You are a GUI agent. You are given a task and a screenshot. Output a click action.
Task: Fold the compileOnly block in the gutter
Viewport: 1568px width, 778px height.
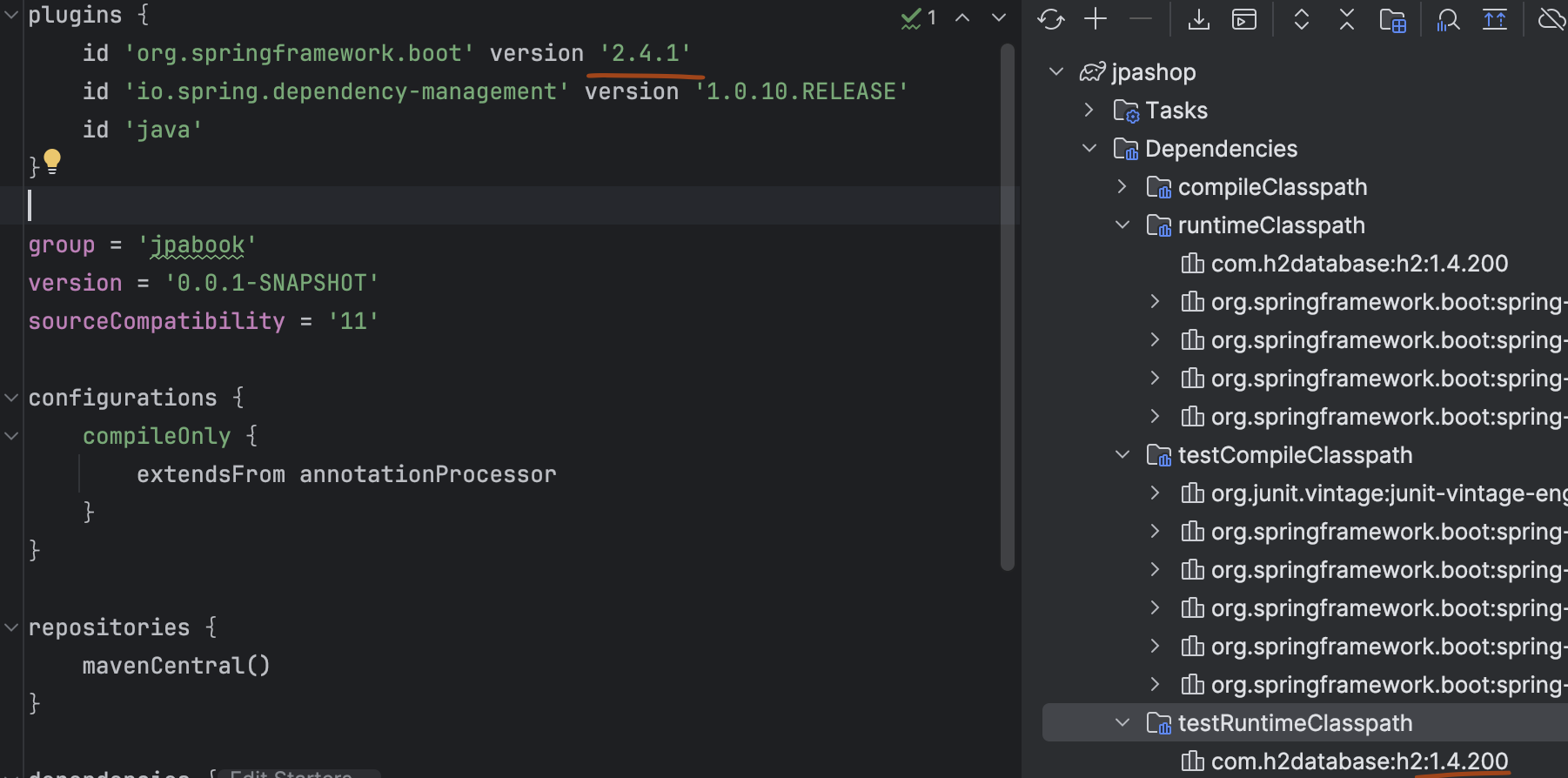(x=11, y=436)
